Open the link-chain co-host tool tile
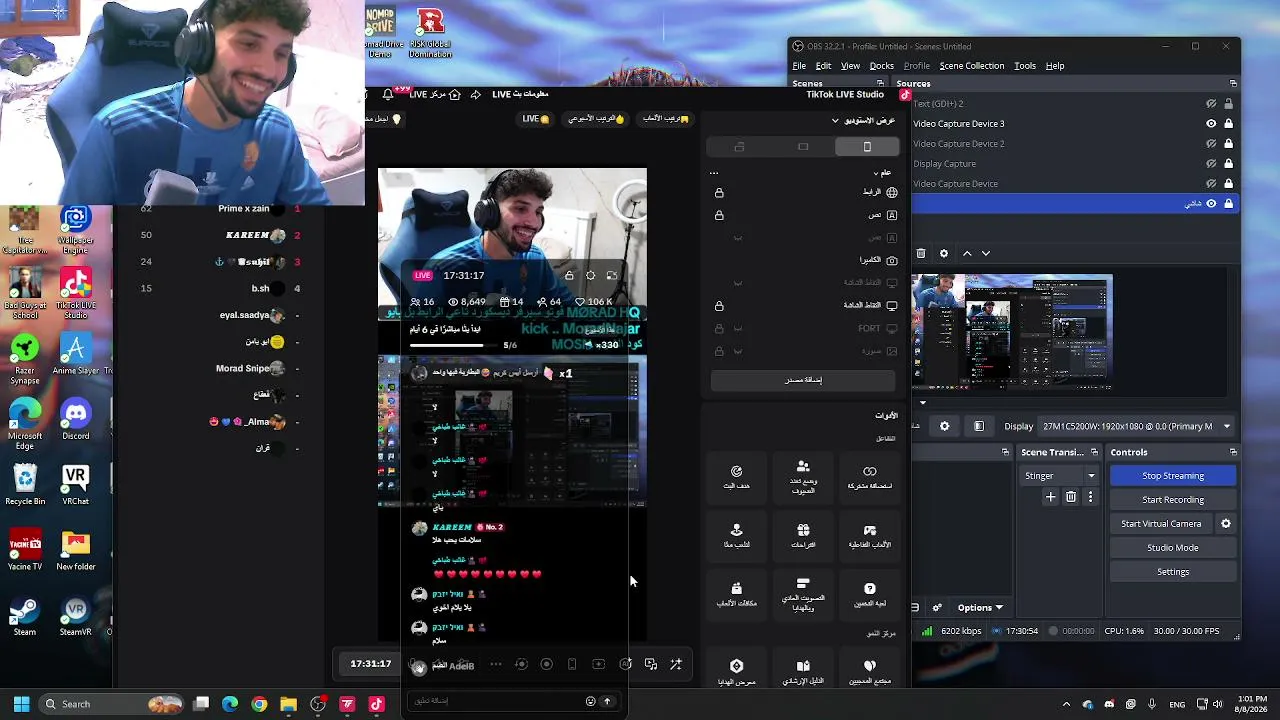This screenshot has height=720, width=1280. pos(870,477)
